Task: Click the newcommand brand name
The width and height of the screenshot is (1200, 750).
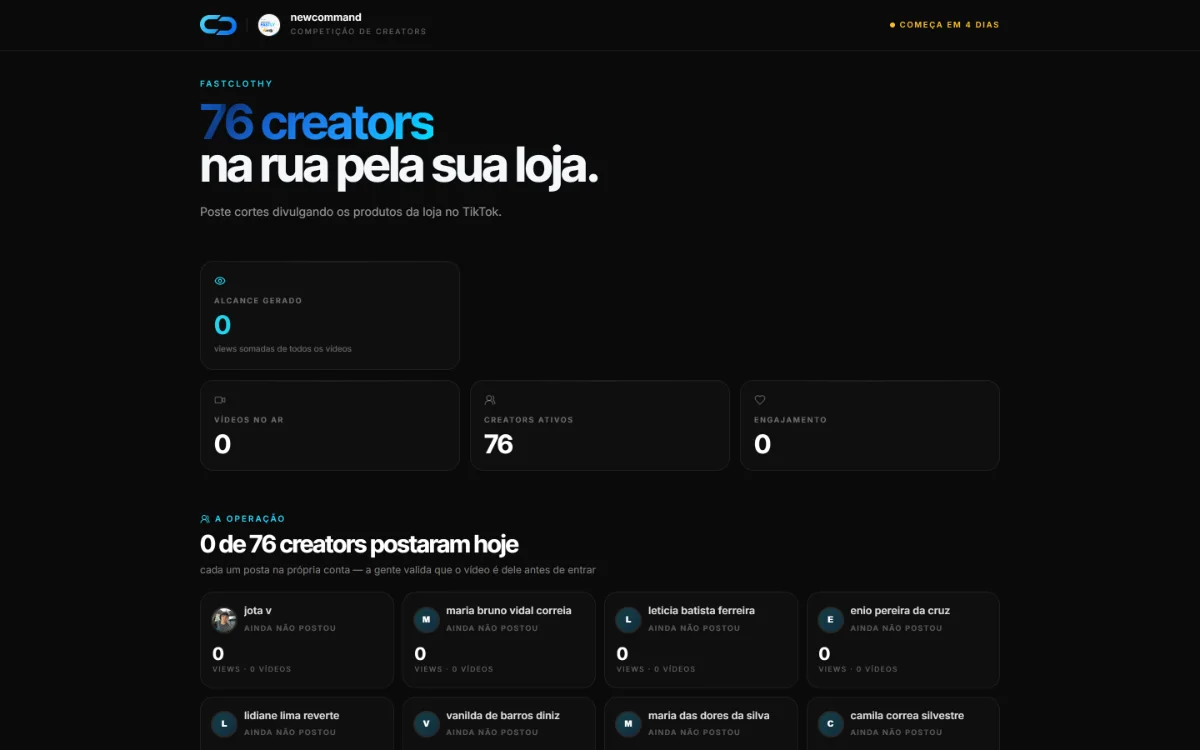Action: [x=326, y=18]
